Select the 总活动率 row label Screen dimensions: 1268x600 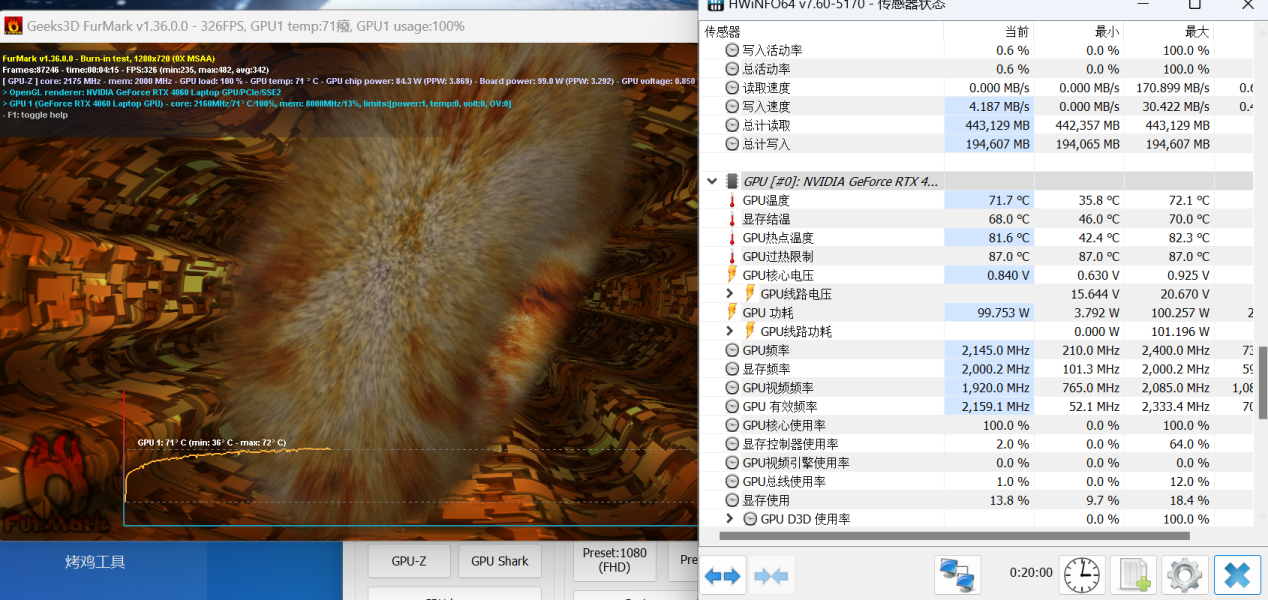tap(766, 69)
